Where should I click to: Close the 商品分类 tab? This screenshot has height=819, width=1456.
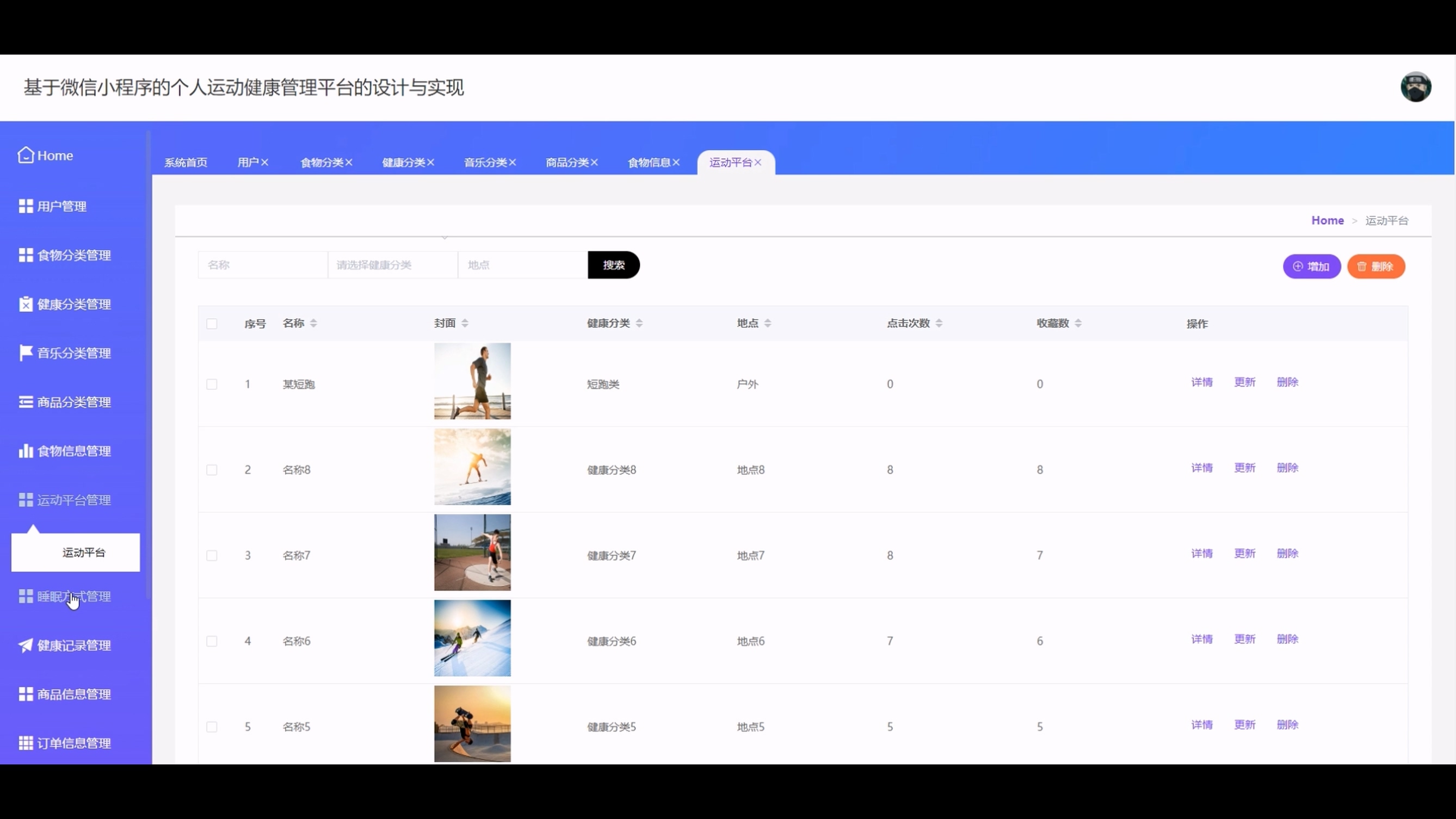pos(594,162)
